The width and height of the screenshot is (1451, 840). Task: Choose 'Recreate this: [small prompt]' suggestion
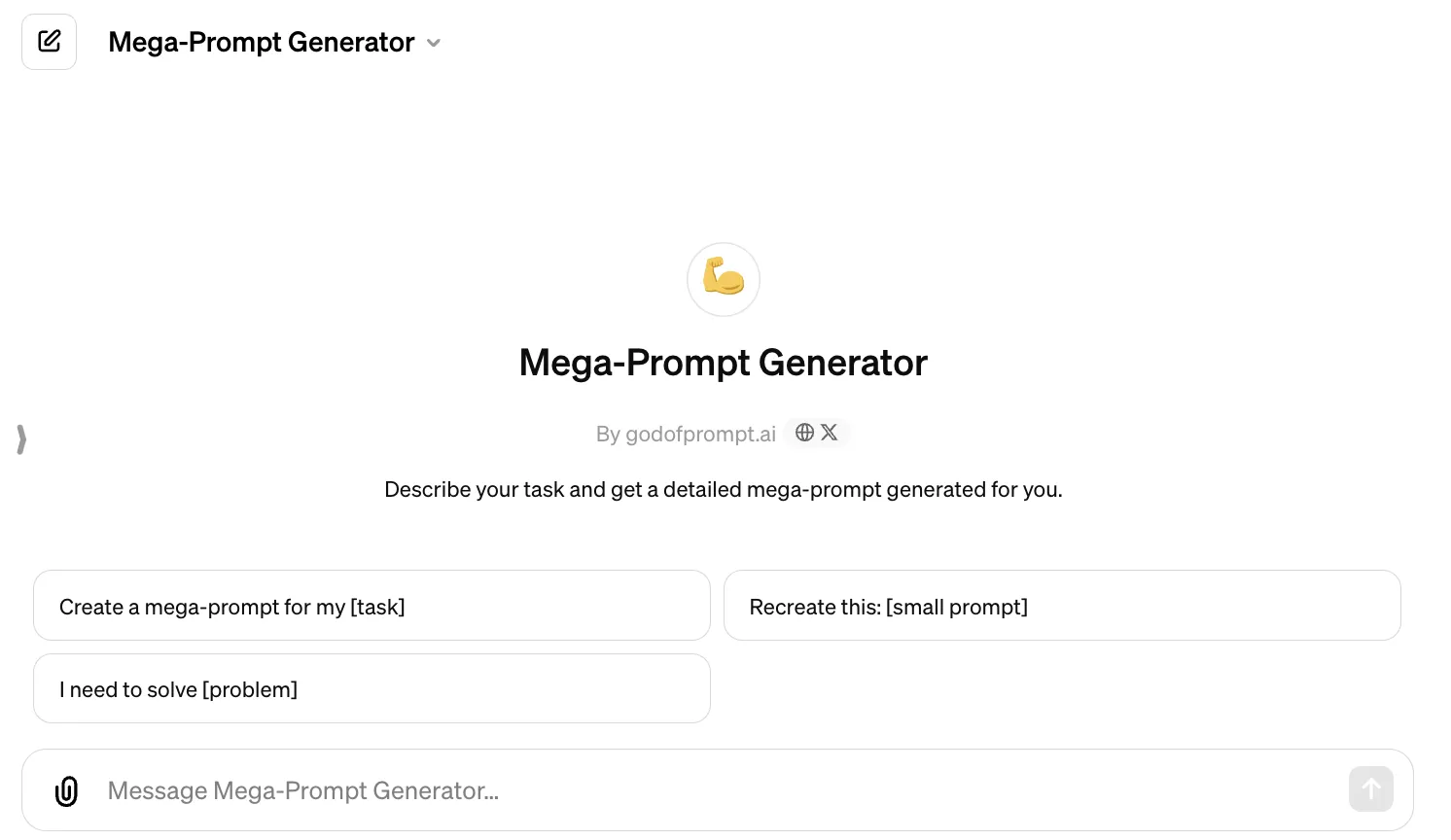tap(1062, 605)
